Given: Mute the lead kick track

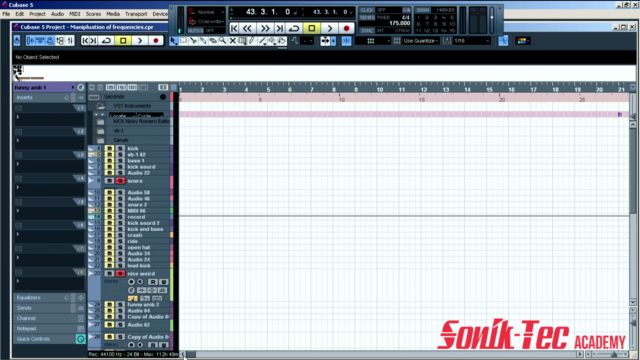Looking at the screenshot, I should [x=109, y=265].
